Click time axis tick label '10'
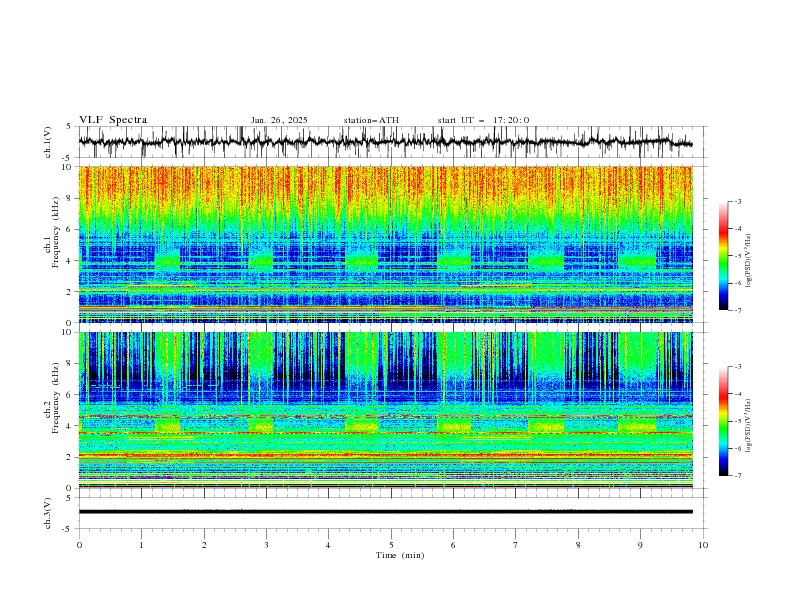This screenshot has height=612, width=792. pos(703,545)
